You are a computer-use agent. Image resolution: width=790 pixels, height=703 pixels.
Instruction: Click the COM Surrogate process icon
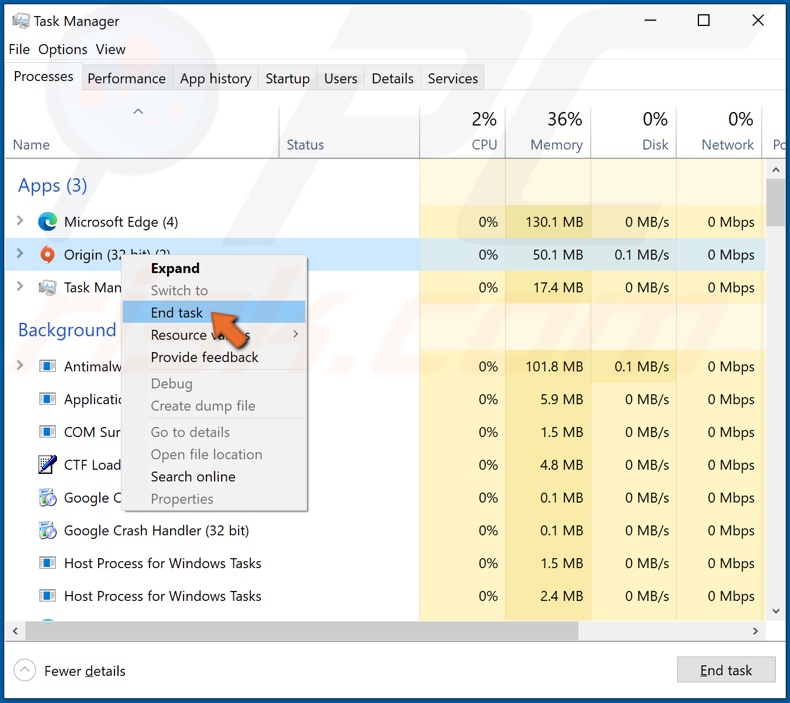47,432
